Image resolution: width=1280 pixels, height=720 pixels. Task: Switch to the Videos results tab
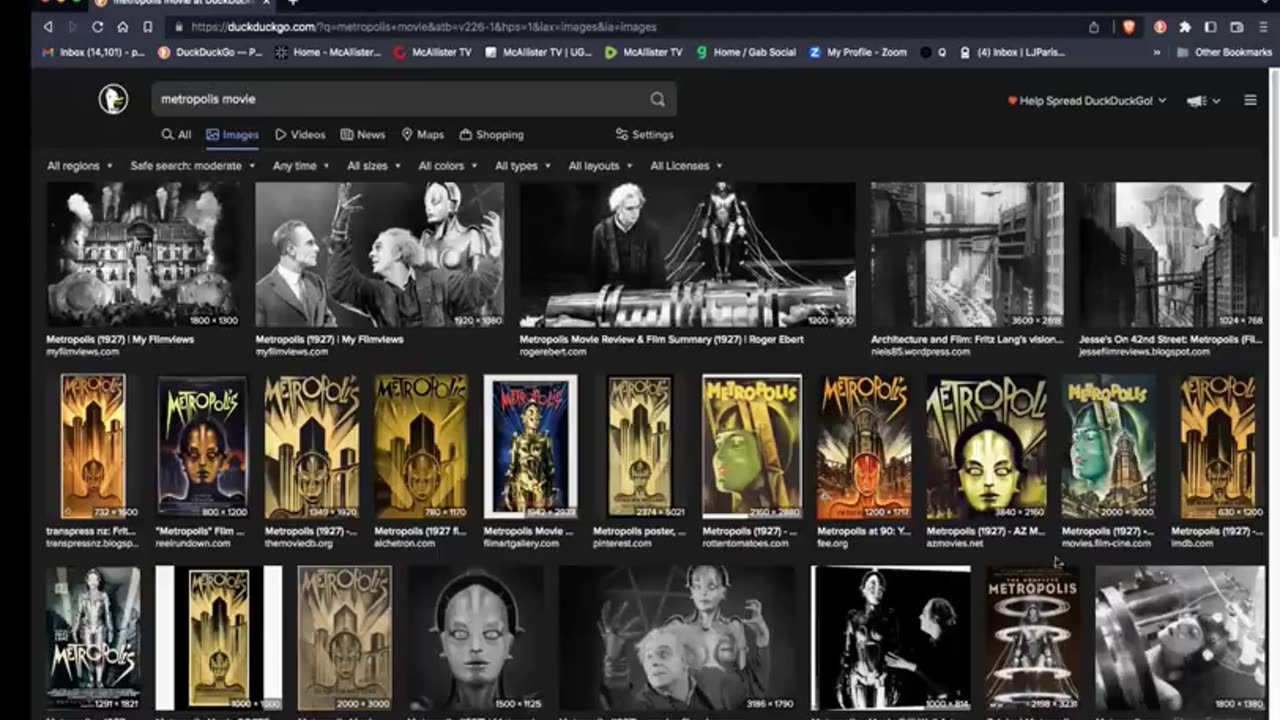click(300, 134)
